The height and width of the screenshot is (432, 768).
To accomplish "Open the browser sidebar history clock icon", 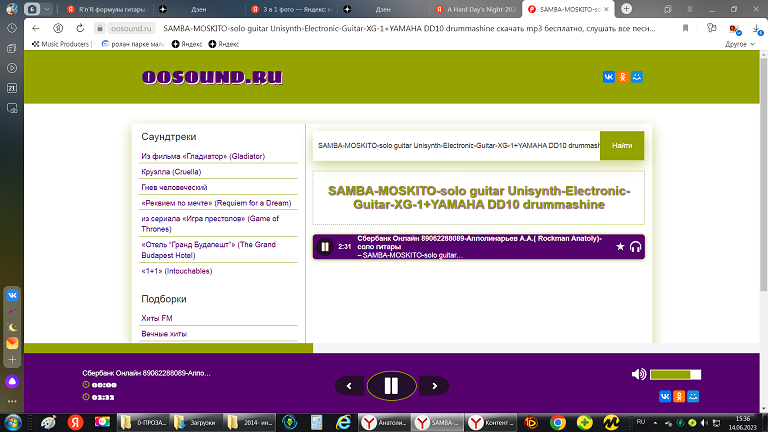I will point(12,28).
